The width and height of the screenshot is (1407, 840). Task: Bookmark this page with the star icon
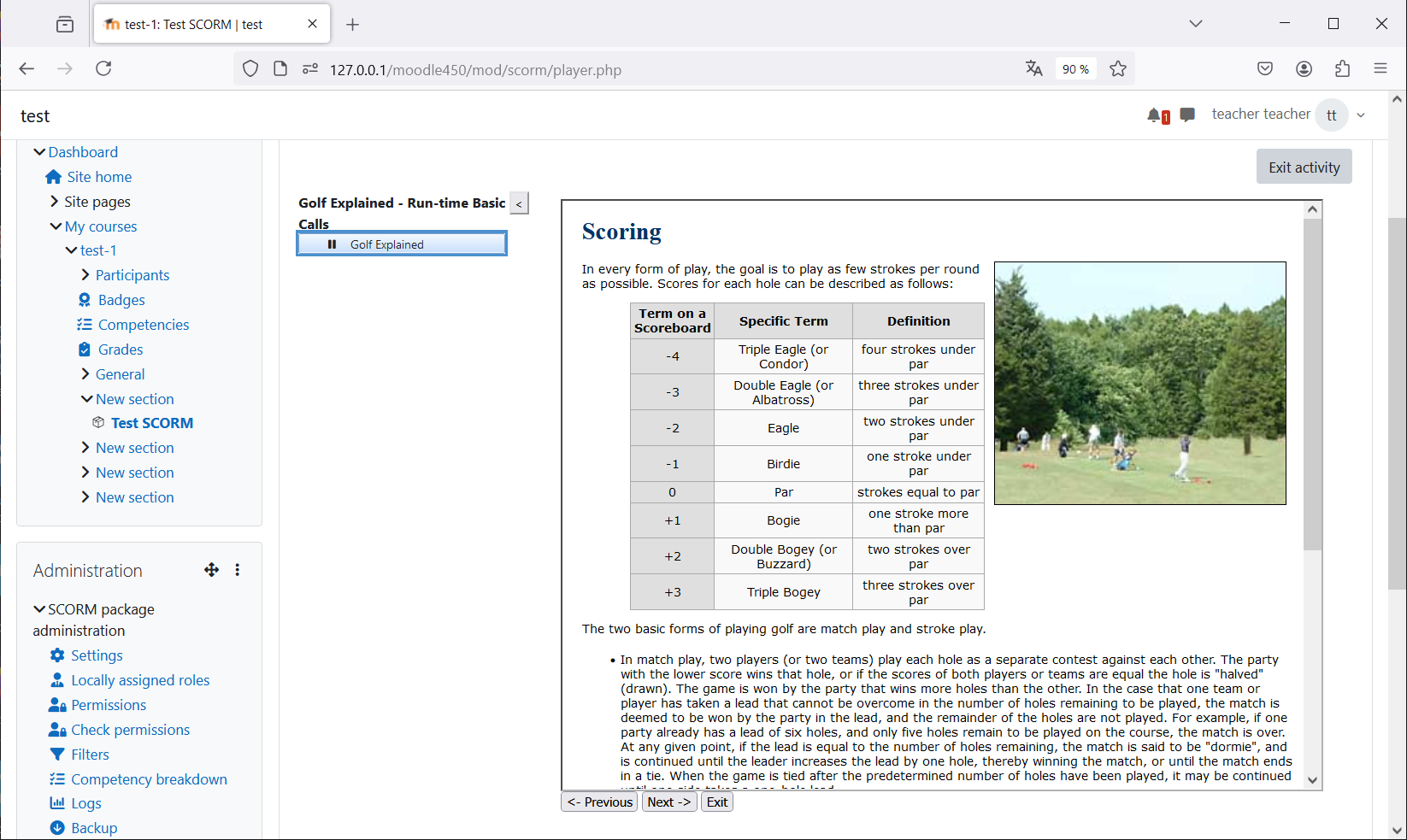pyautogui.click(x=1118, y=69)
